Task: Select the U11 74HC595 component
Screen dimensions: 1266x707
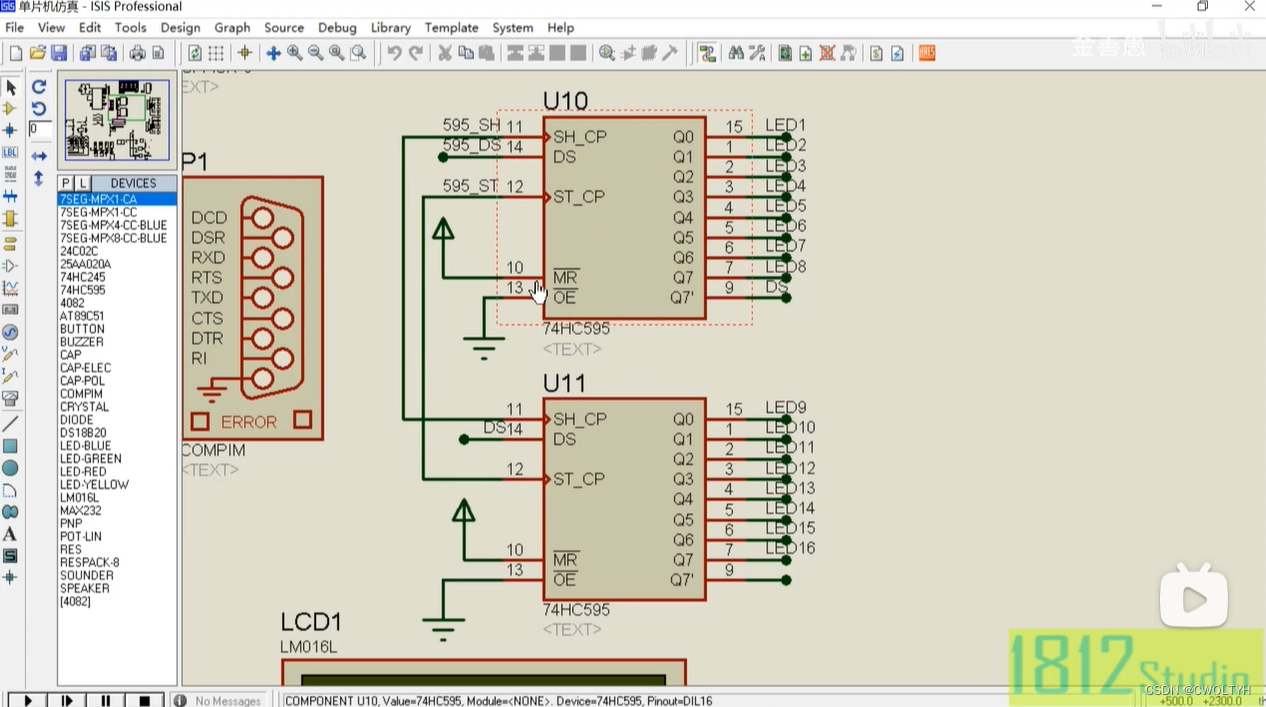Action: point(624,500)
